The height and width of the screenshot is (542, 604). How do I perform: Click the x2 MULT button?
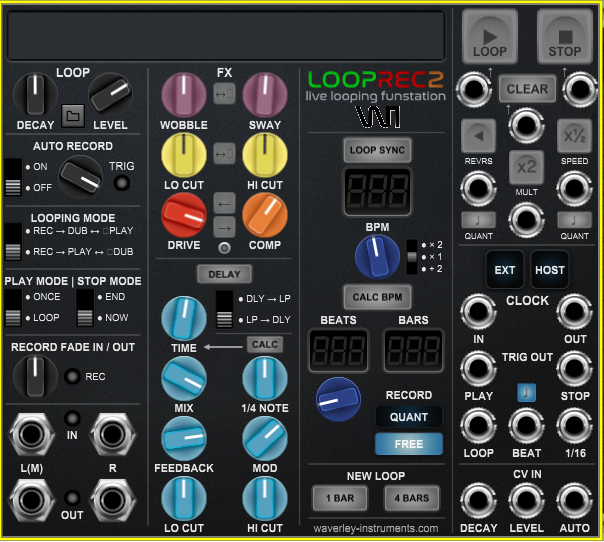click(526, 166)
